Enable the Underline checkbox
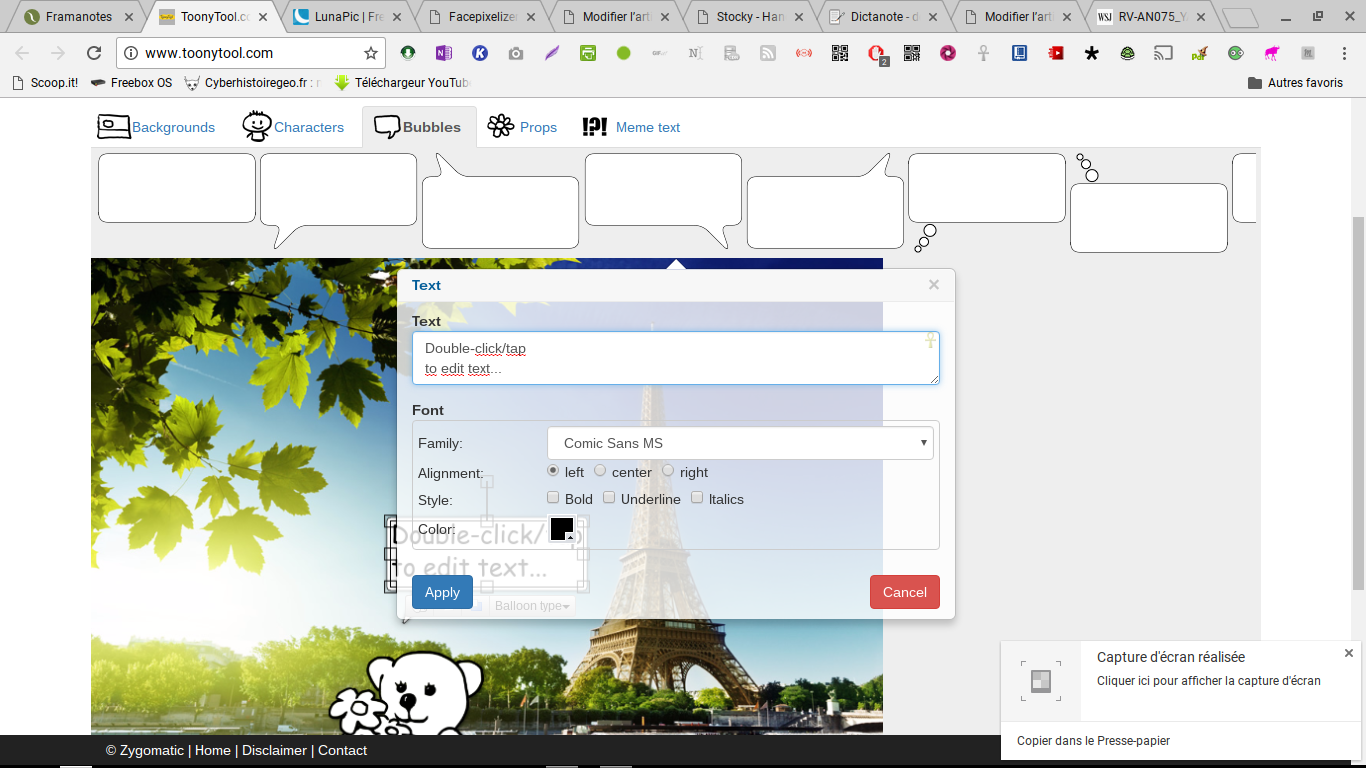This screenshot has width=1366, height=768. tap(609, 498)
